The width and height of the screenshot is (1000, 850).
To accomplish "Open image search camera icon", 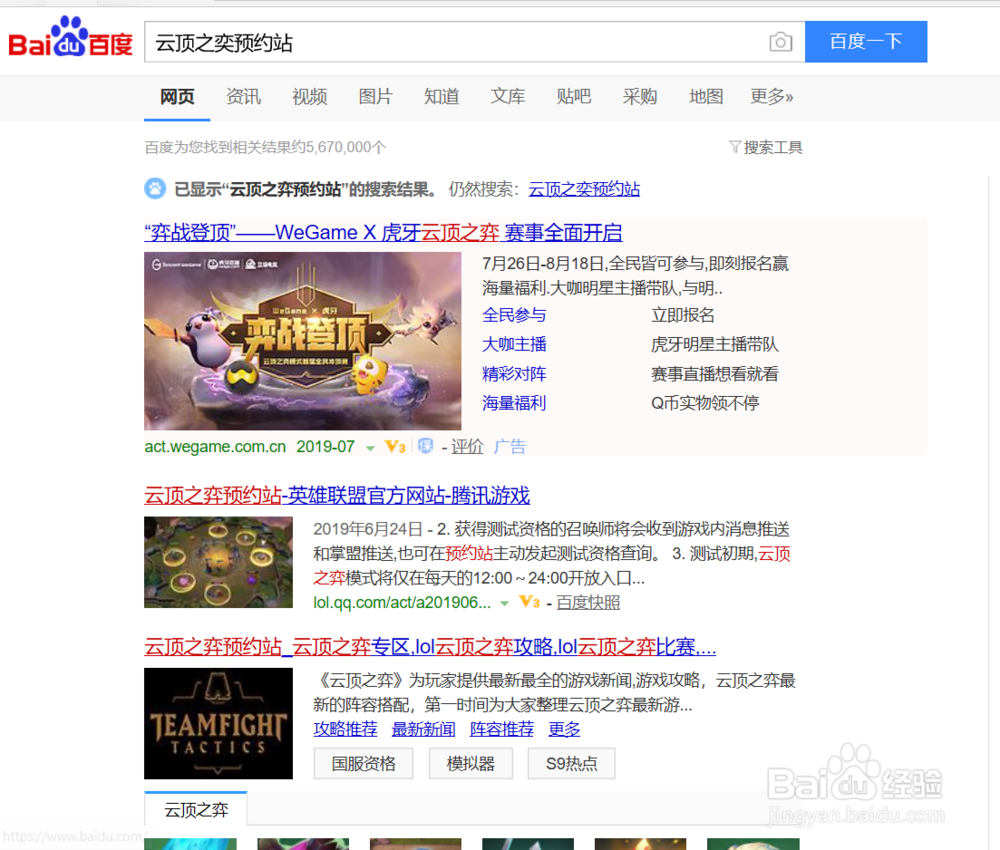I will (780, 42).
